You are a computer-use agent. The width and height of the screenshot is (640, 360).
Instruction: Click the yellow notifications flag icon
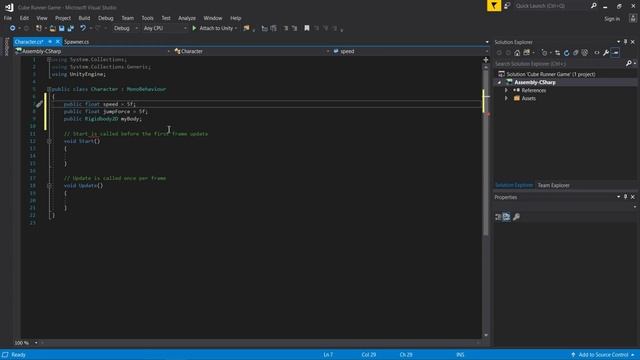tap(494, 6)
